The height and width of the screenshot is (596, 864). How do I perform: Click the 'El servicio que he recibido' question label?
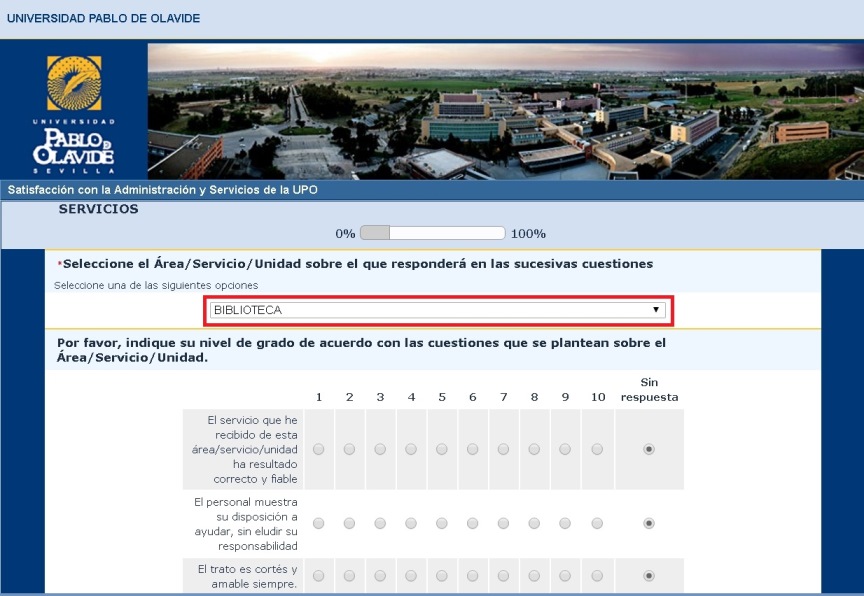(x=245, y=449)
